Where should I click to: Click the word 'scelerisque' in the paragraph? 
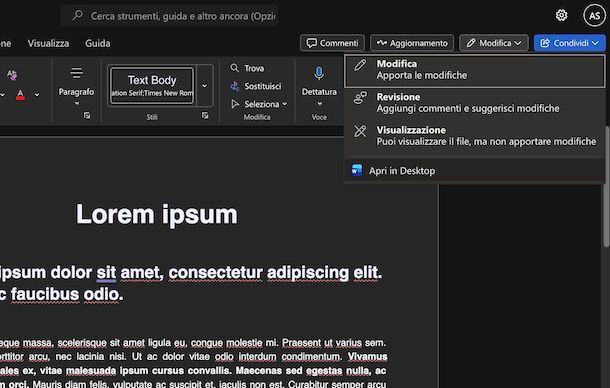[x=82, y=343]
